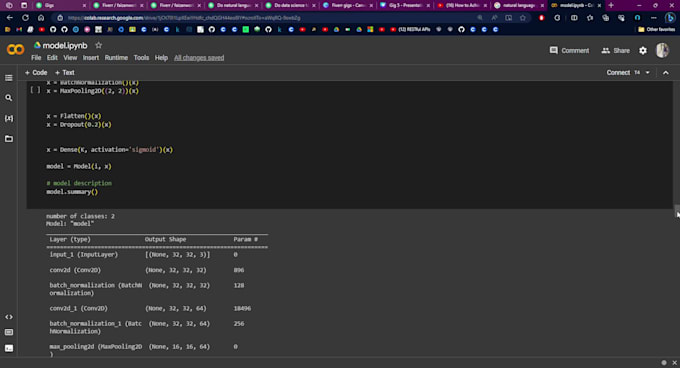
Task: Open the Colab table of contents panel
Action: point(9,78)
